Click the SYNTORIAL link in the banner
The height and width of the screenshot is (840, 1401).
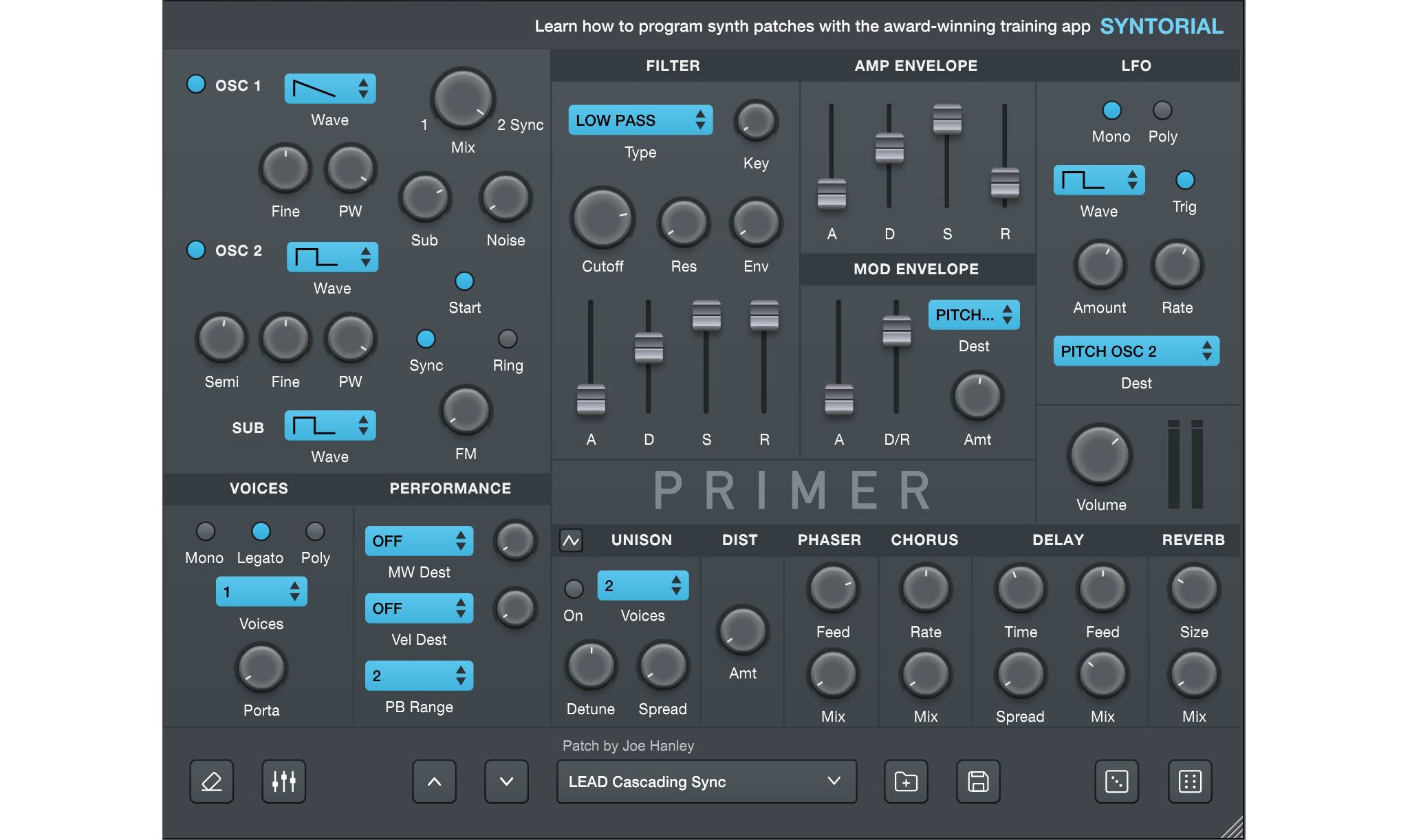[x=1162, y=26]
